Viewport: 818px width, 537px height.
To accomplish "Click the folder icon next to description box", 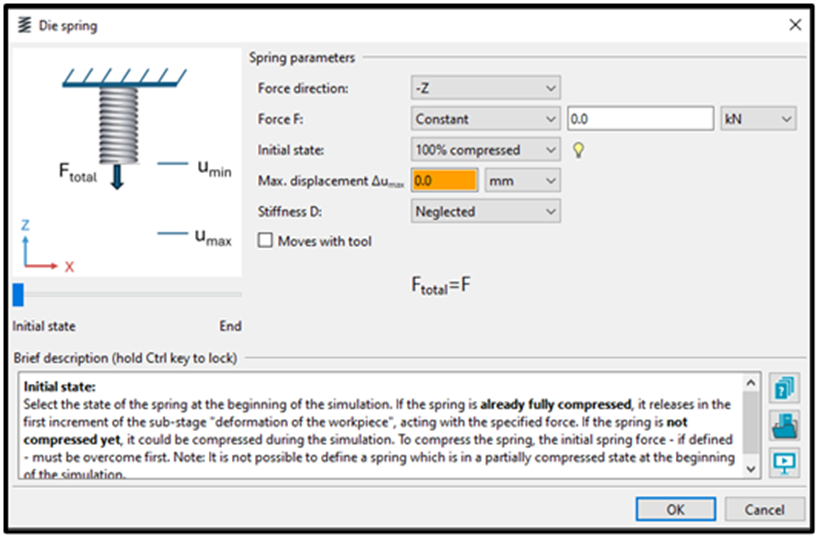I will point(784,425).
